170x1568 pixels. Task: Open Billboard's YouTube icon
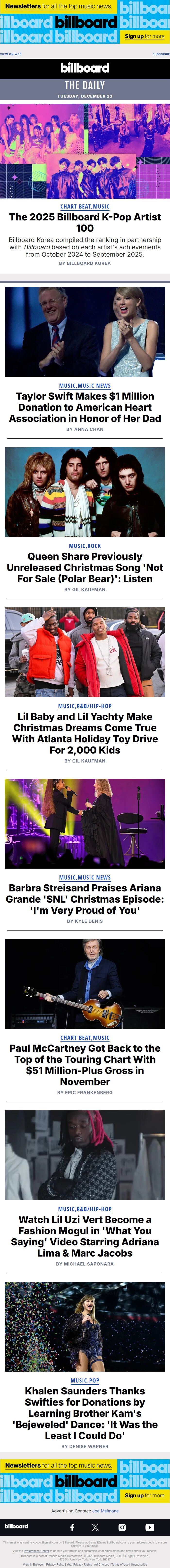[x=149, y=1526]
